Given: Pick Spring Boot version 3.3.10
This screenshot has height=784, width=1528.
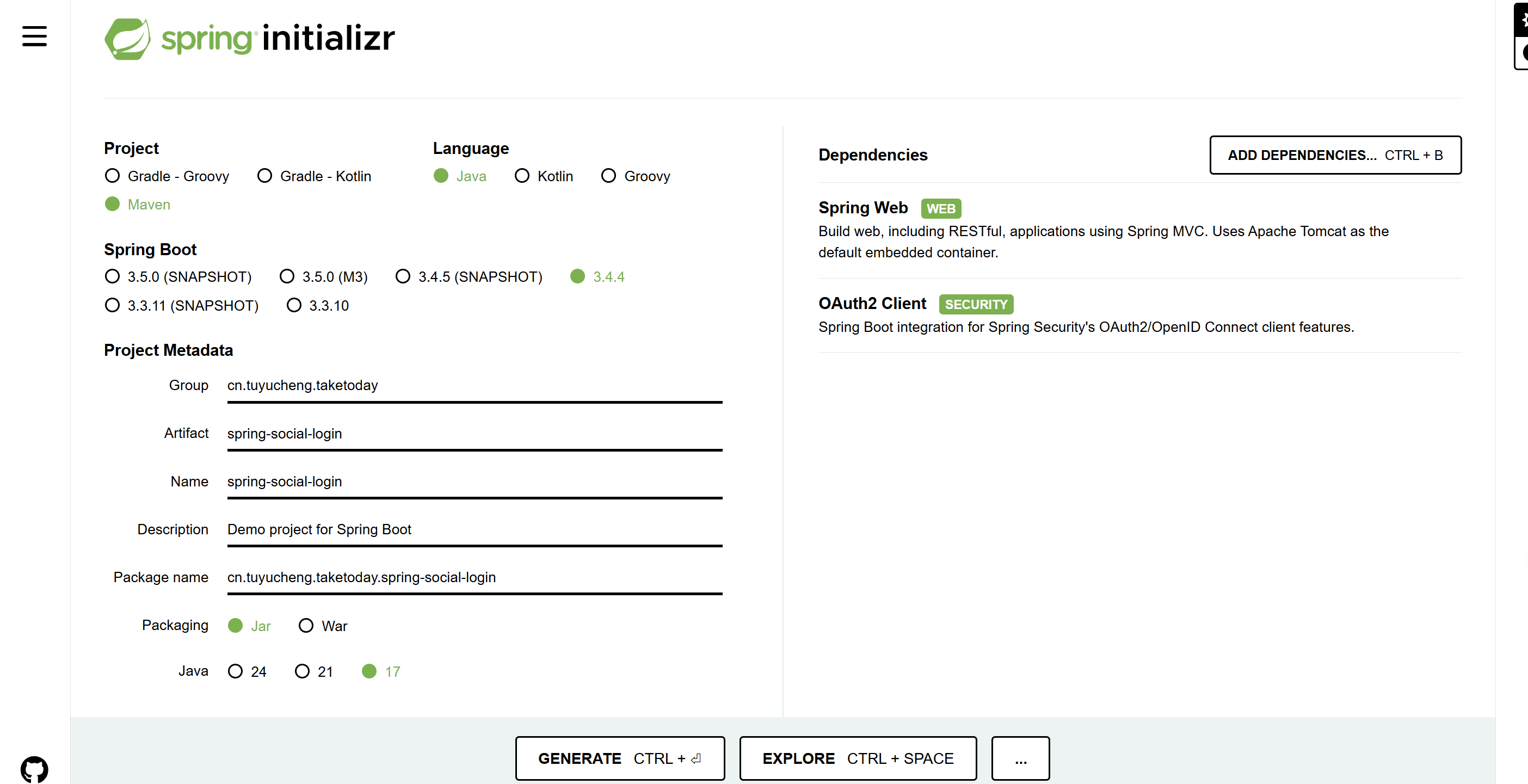Looking at the screenshot, I should point(294,305).
